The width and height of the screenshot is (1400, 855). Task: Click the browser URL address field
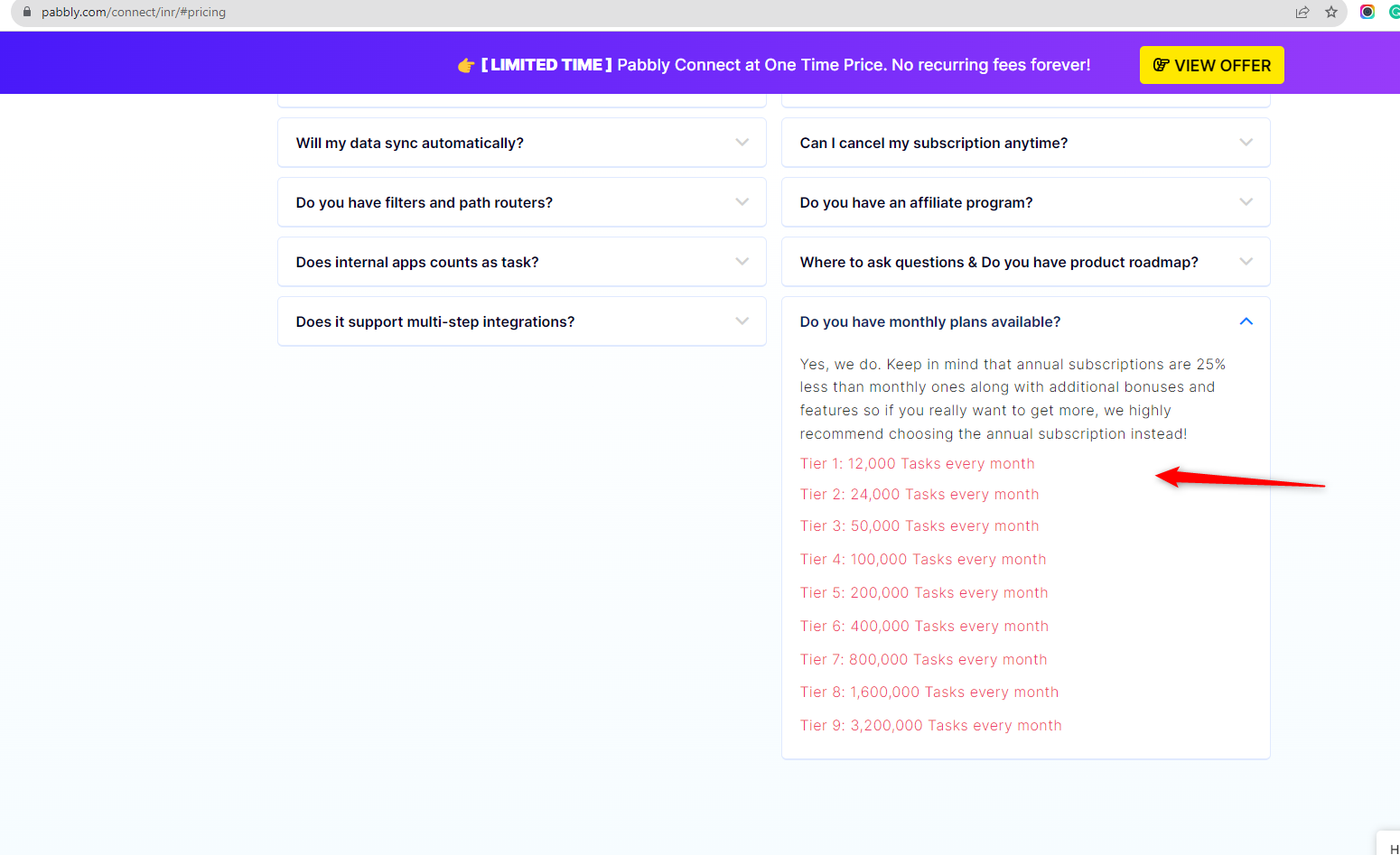(x=542, y=12)
